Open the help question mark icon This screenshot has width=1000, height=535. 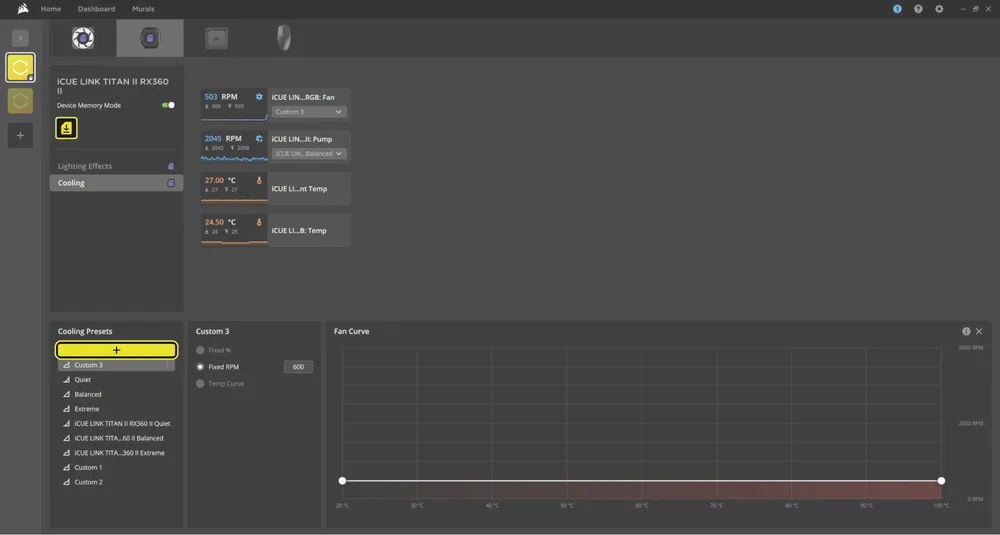[918, 9]
